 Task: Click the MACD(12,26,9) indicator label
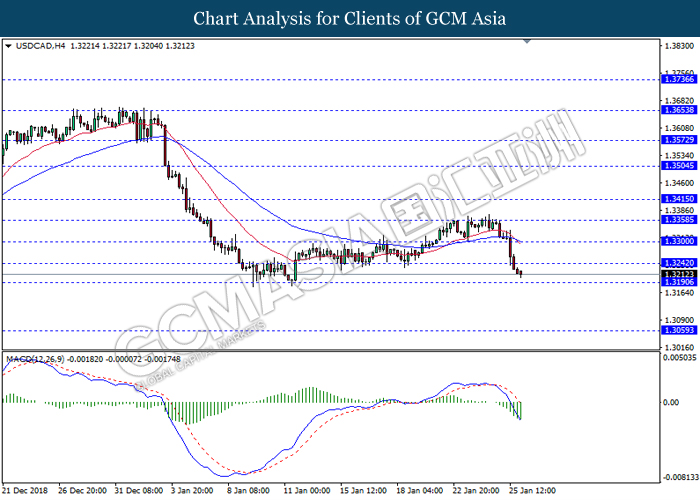click(x=35, y=359)
